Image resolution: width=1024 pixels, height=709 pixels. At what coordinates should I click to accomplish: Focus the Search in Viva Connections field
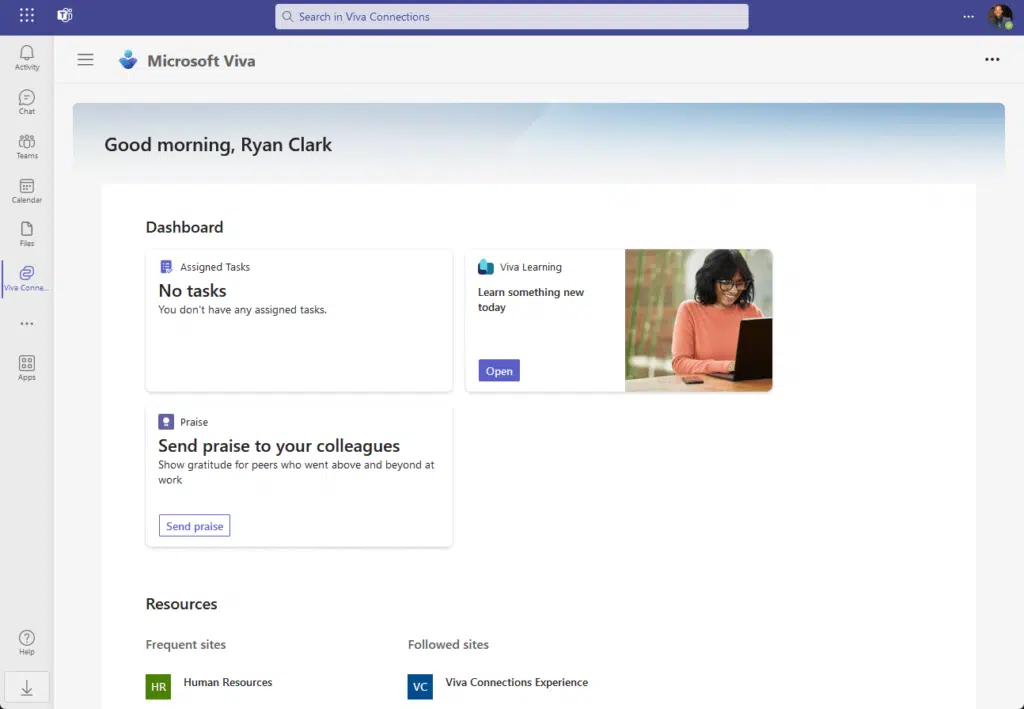(511, 16)
